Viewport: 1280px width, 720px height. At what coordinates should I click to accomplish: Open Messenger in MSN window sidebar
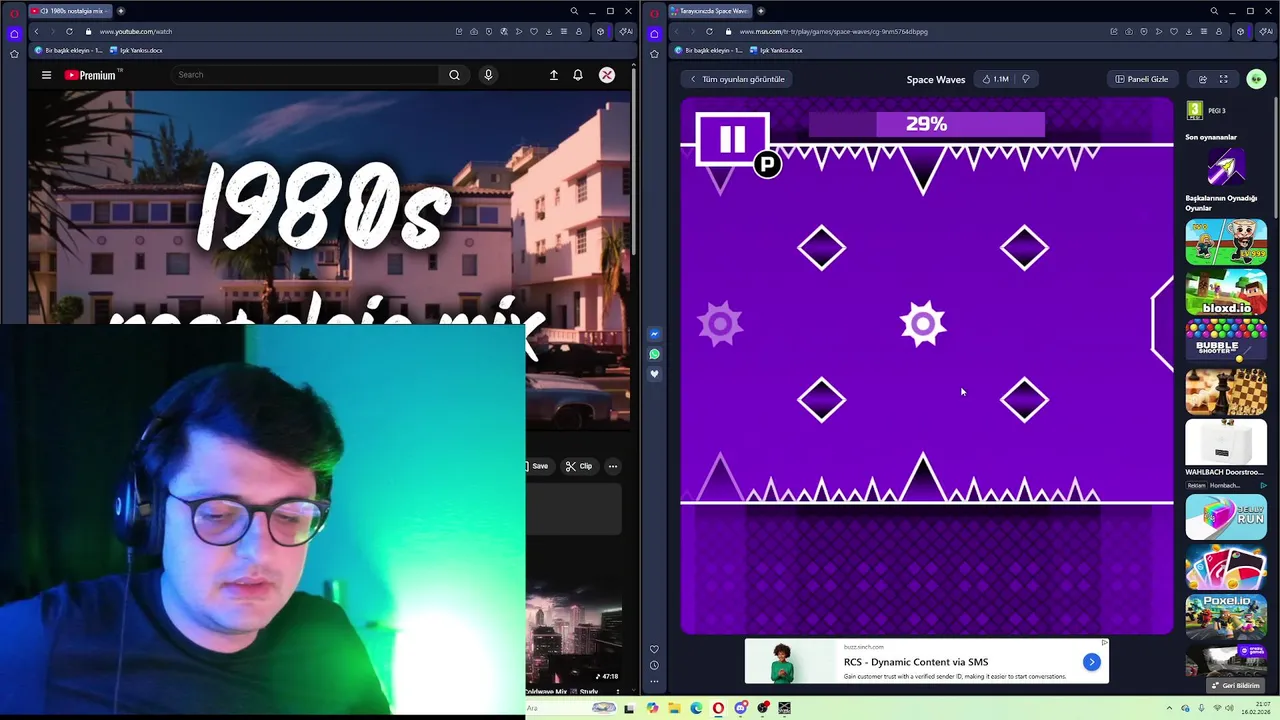coord(654,334)
